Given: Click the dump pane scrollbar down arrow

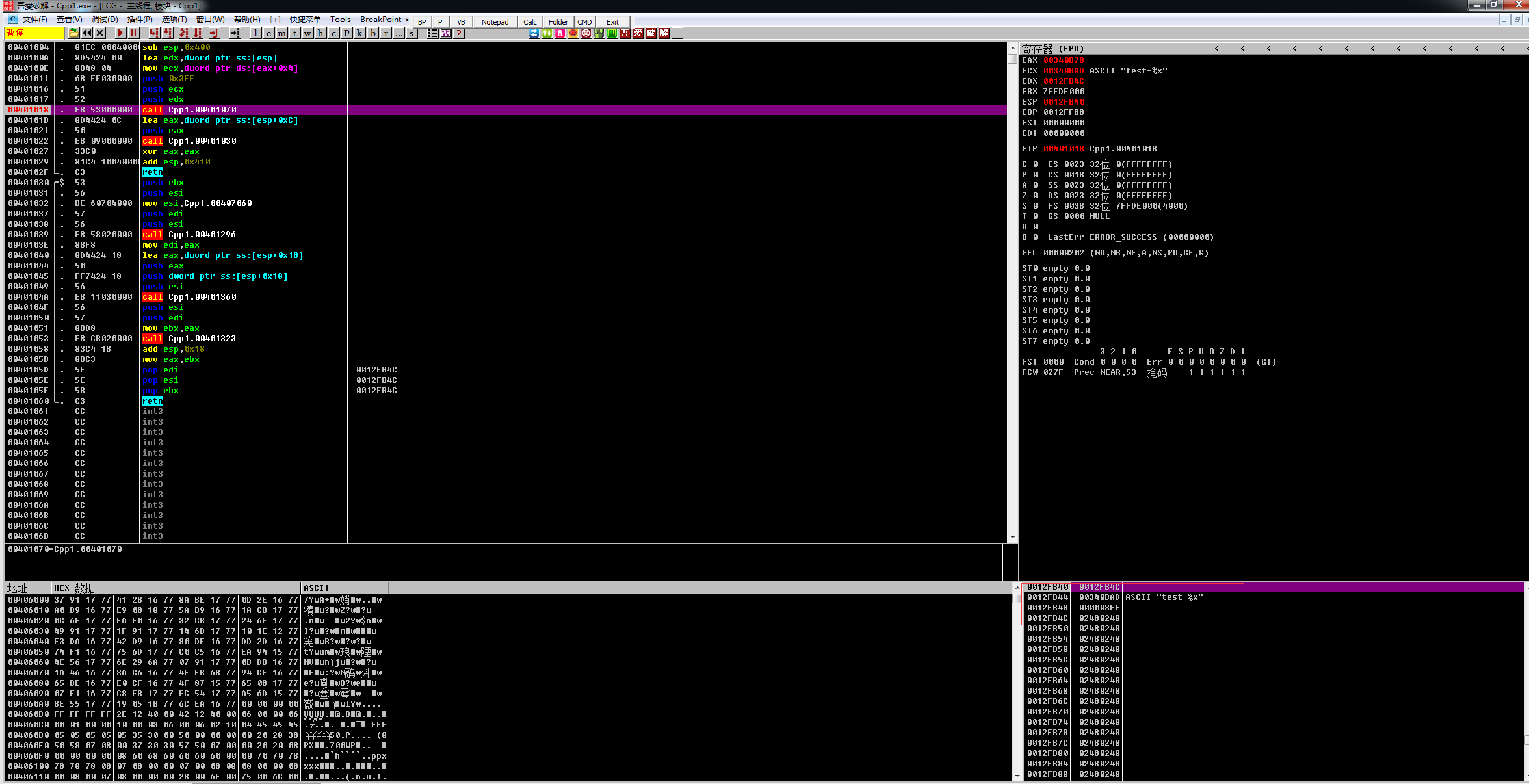Looking at the screenshot, I should [x=1017, y=776].
